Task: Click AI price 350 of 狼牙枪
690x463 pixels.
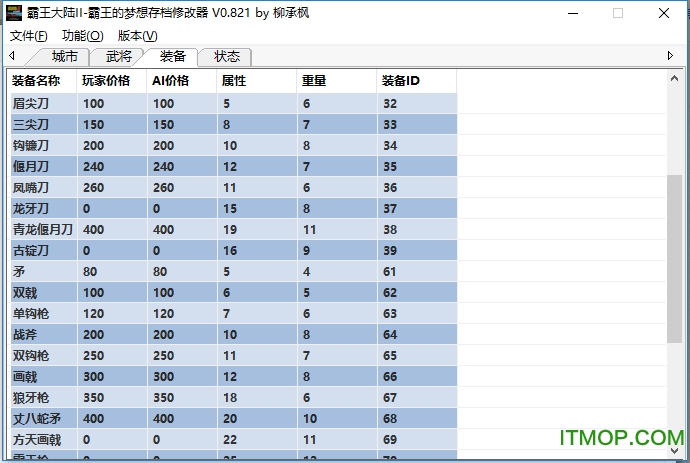Action: pos(163,398)
